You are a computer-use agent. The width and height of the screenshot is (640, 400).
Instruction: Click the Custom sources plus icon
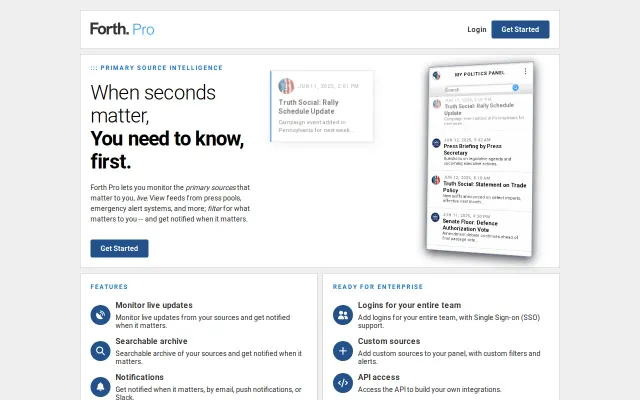pyautogui.click(x=343, y=351)
